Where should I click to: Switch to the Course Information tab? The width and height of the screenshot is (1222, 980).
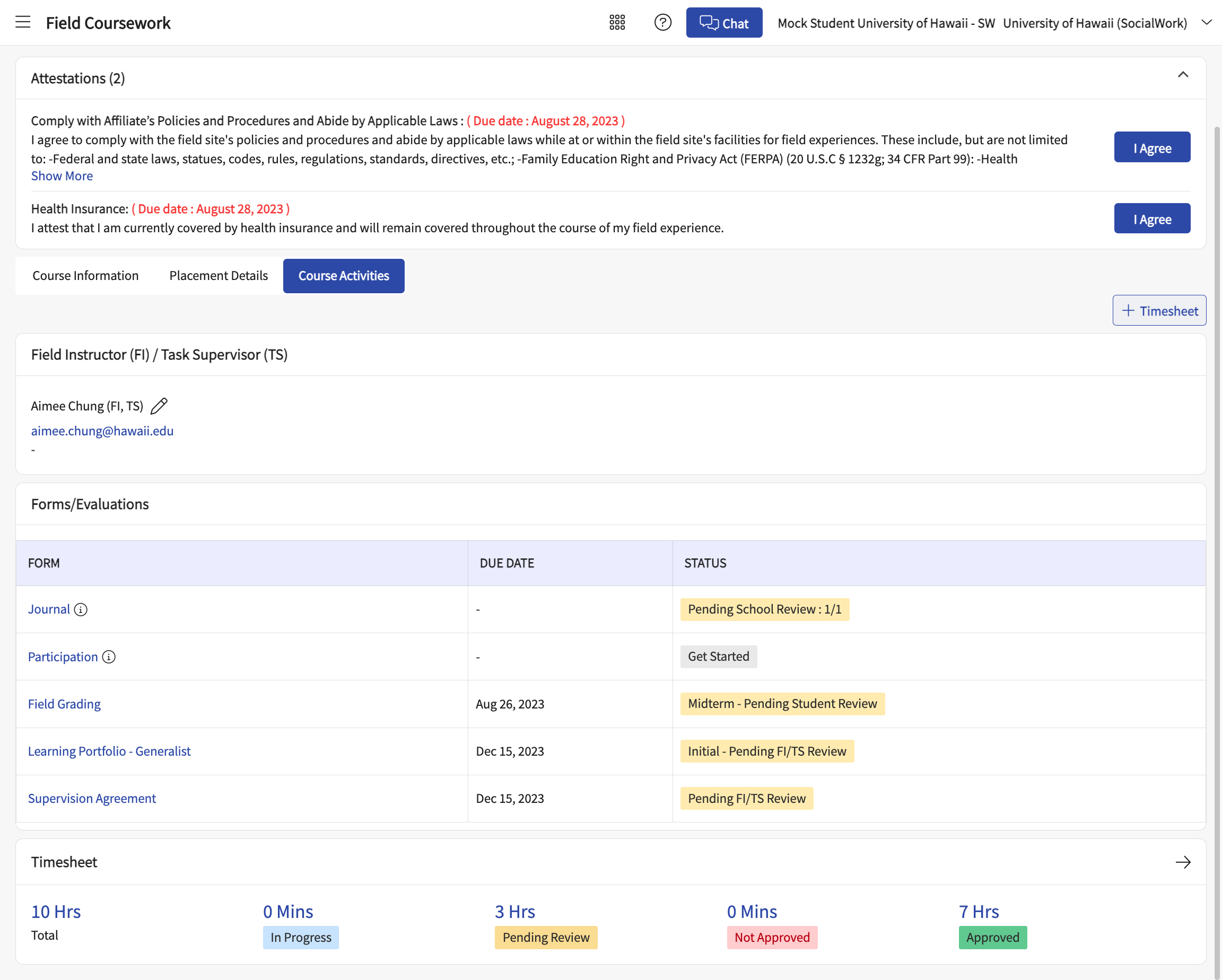pyautogui.click(x=85, y=275)
